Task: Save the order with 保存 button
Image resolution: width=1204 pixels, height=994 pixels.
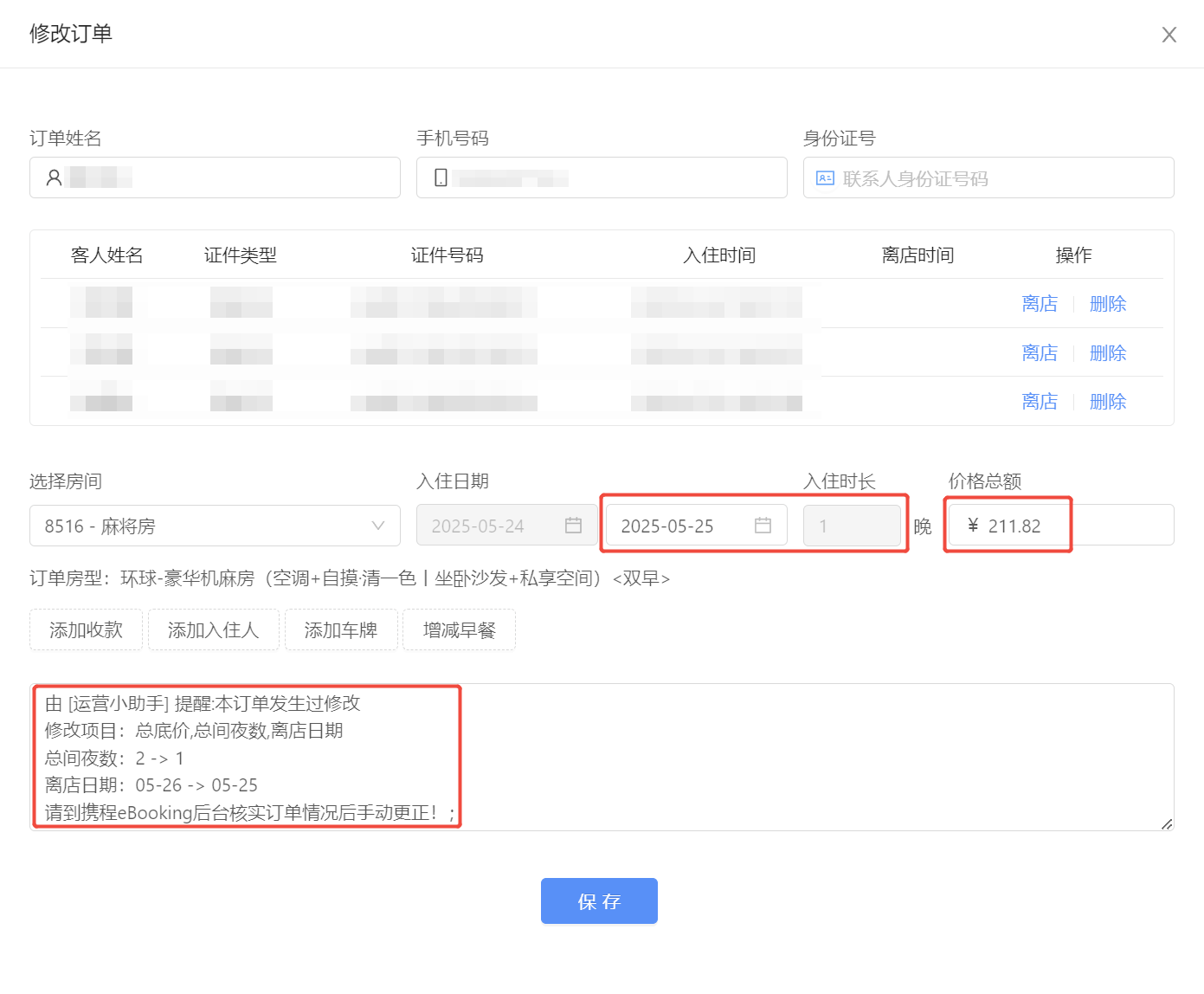Action: point(599,901)
